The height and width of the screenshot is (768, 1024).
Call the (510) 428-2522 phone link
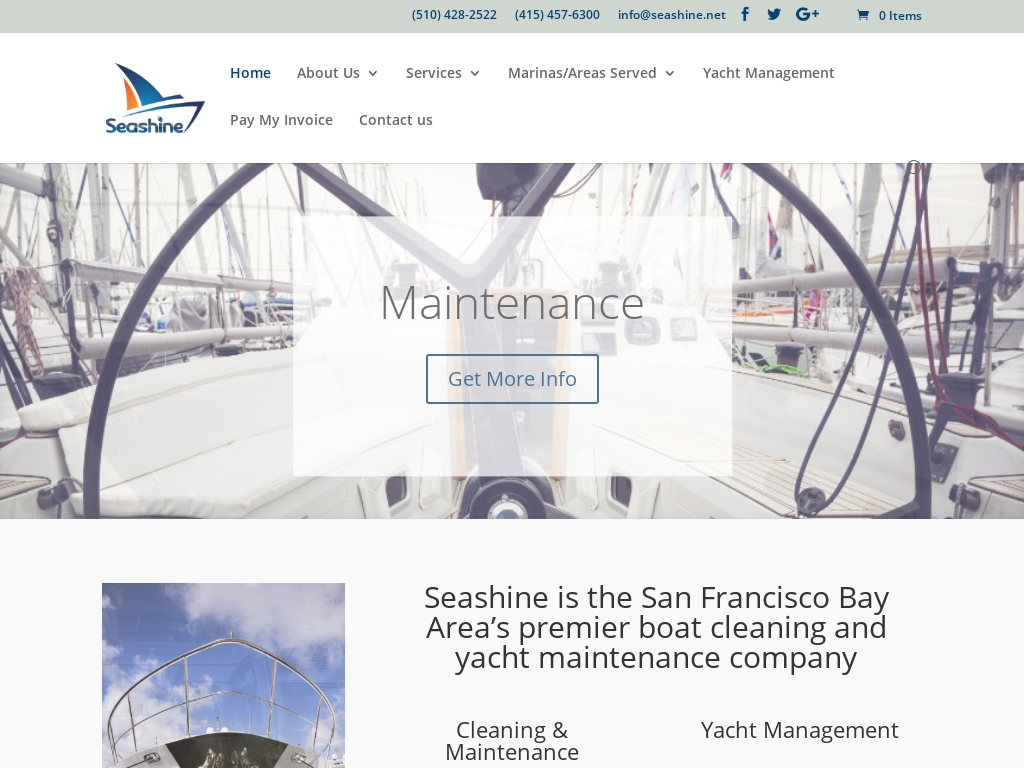tap(454, 14)
